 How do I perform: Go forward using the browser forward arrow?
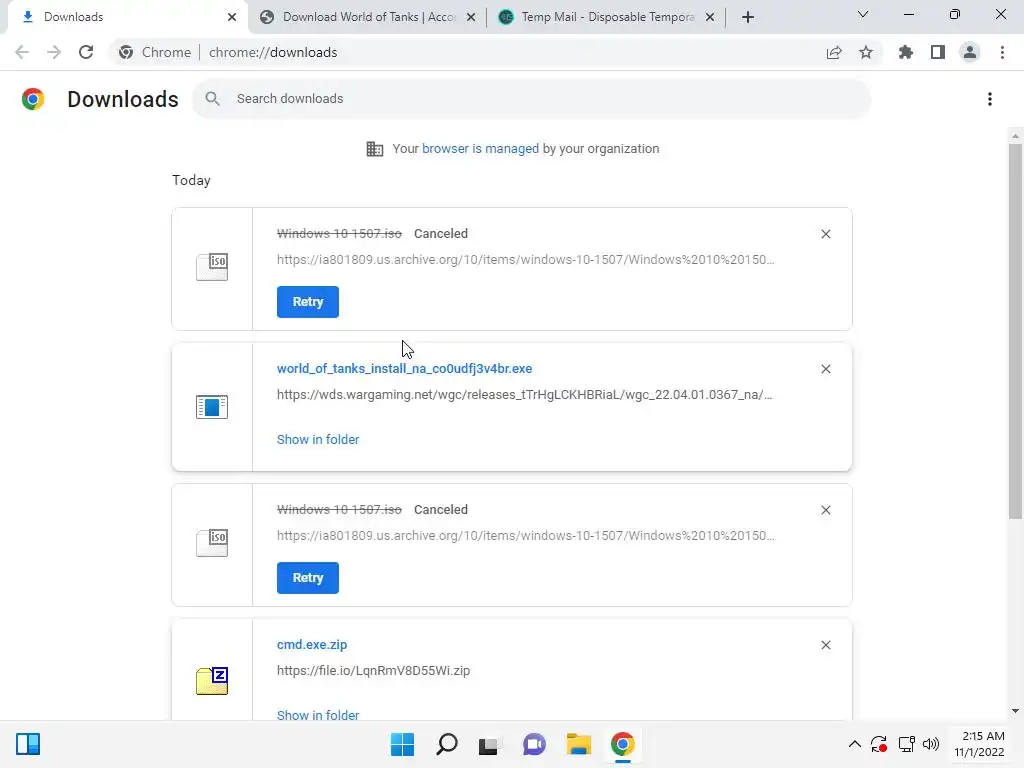(x=54, y=52)
